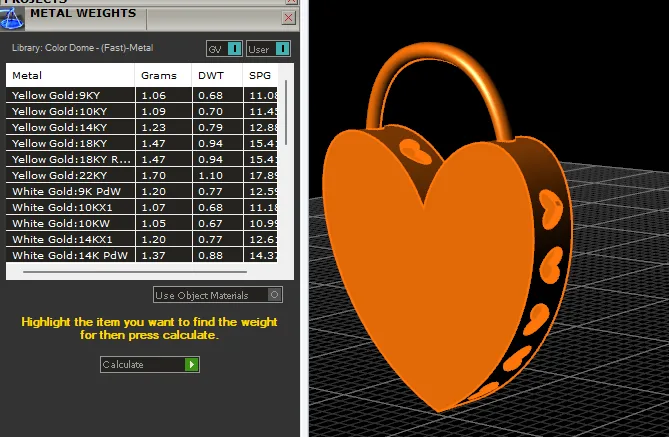The image size is (669, 437).
Task: Click the SPG column header
Action: [260, 76]
